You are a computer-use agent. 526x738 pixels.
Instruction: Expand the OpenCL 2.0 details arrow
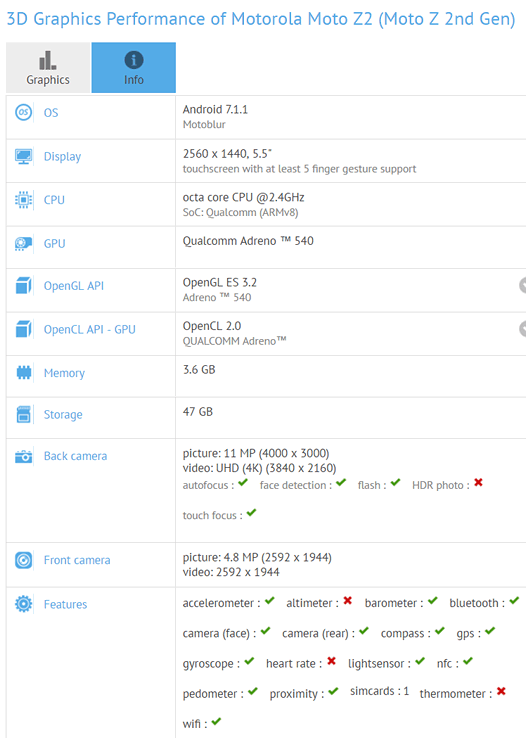[522, 329]
